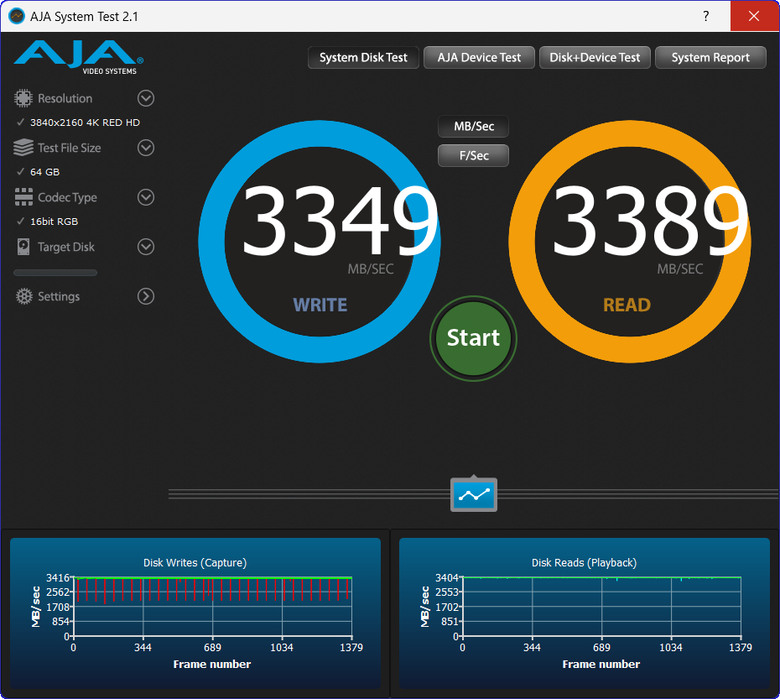780x699 pixels.
Task: Expand the Codec Type dropdown arrow
Action: coord(146,197)
